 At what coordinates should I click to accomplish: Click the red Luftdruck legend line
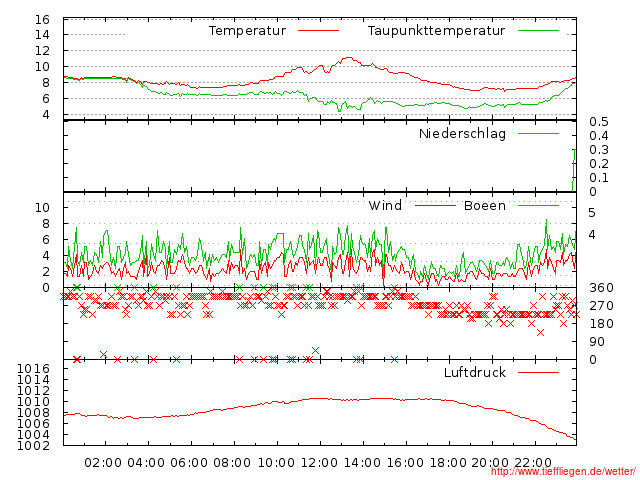click(x=538, y=372)
